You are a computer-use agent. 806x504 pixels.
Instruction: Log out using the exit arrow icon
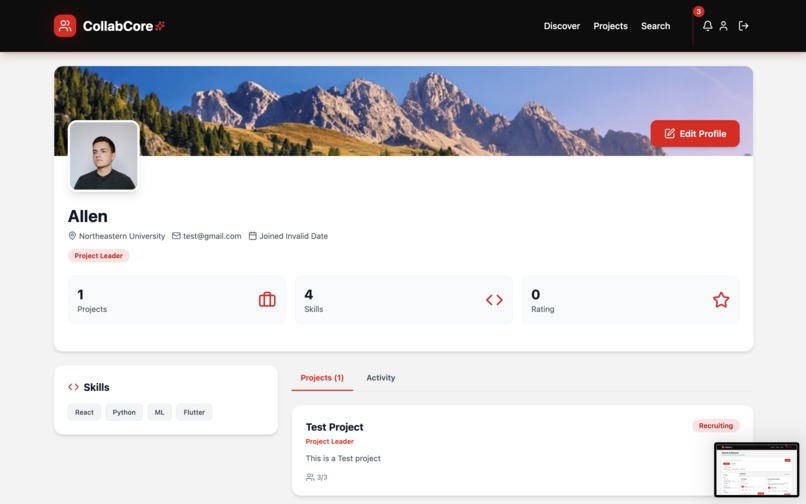pos(743,26)
